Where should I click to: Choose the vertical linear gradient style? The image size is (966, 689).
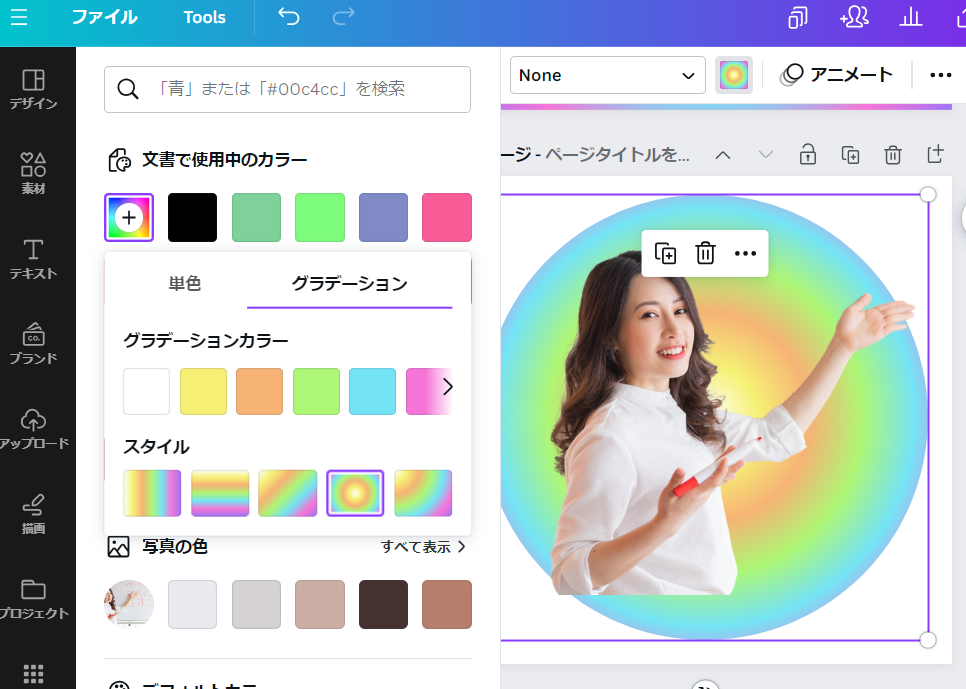point(220,493)
